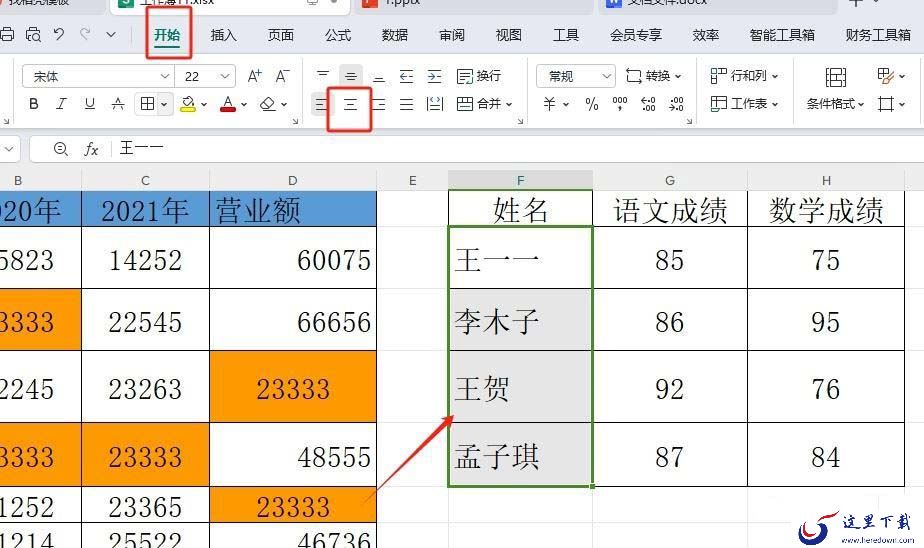This screenshot has width=924, height=548.
Task: Expand quick access toolbar customize chevron
Action: click(x=111, y=35)
